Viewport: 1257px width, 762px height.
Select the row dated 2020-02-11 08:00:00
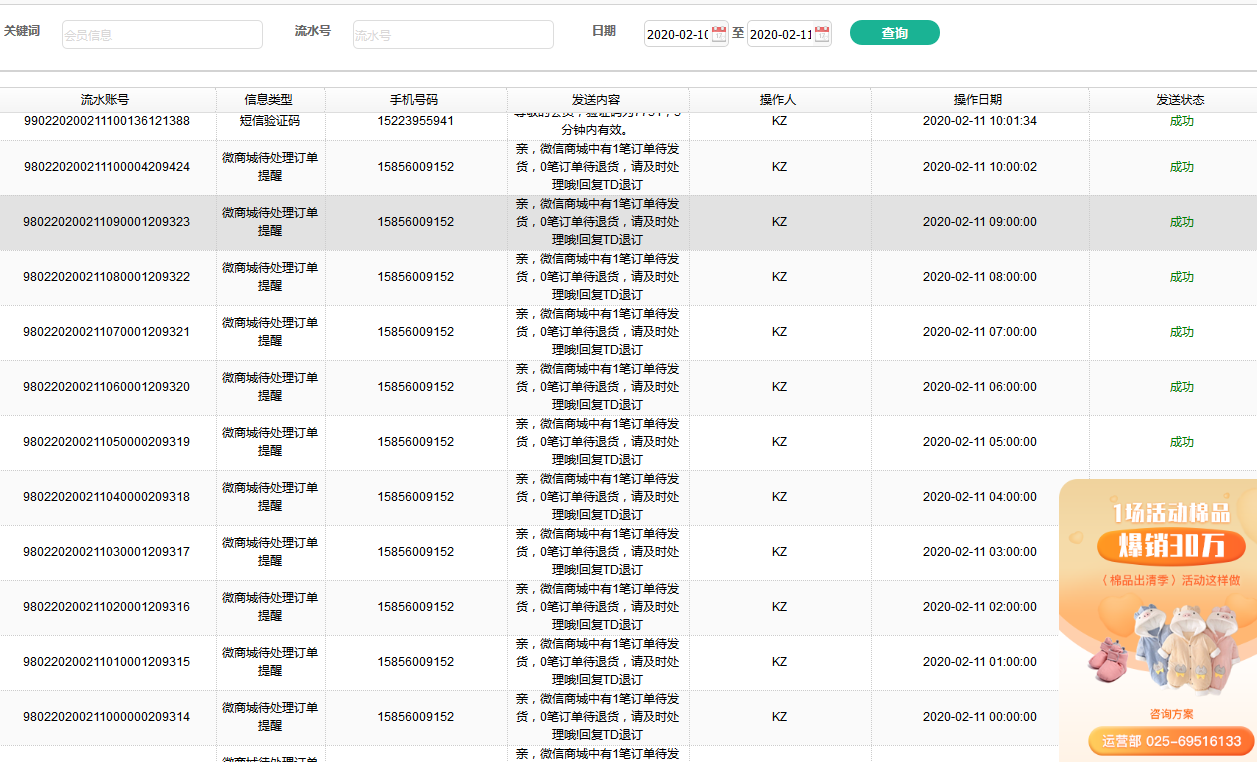pyautogui.click(x=979, y=277)
